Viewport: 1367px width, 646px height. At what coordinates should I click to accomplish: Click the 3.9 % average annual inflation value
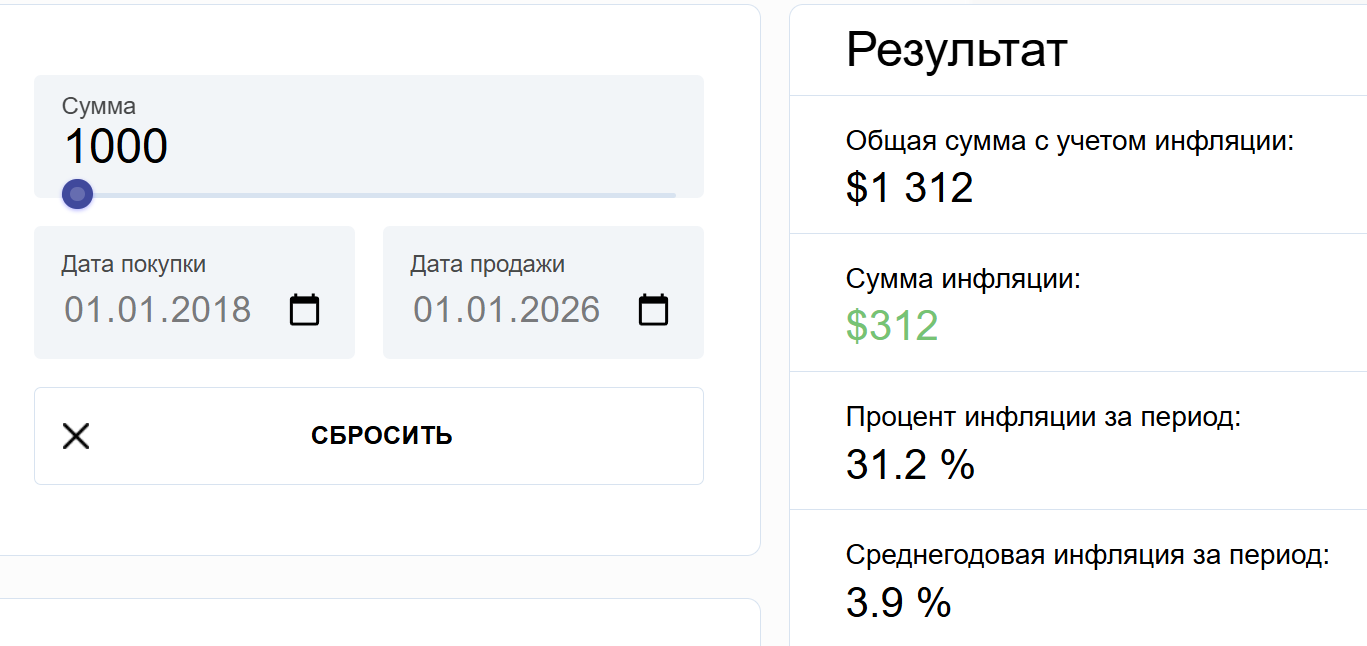point(898,602)
